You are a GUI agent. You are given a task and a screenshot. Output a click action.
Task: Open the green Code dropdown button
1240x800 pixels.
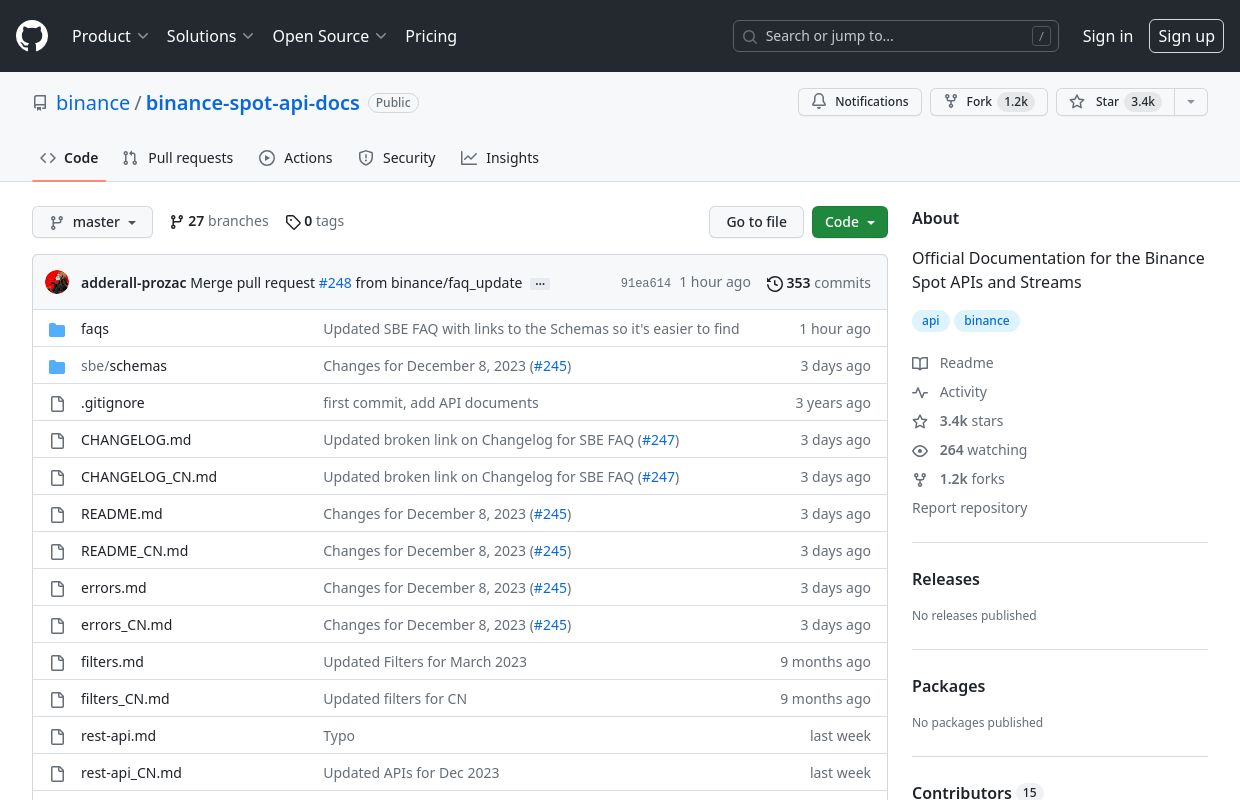click(x=849, y=222)
